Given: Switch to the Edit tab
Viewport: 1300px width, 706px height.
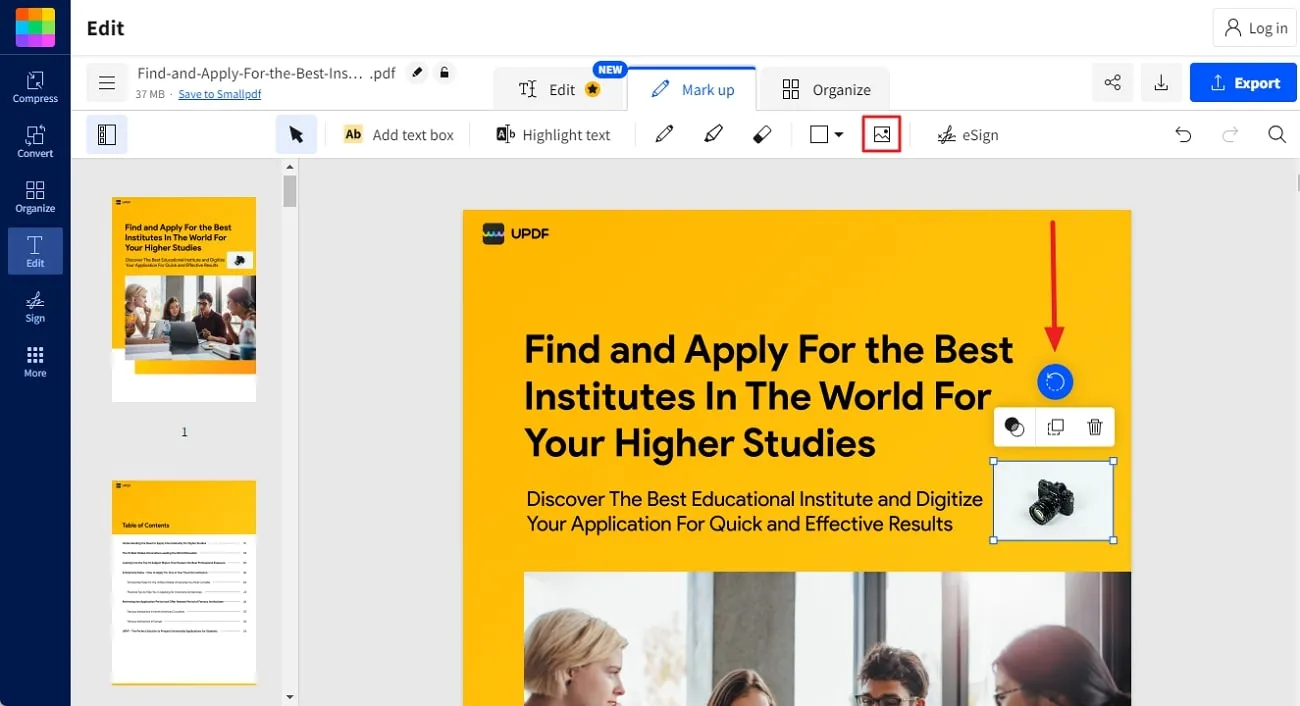Looking at the screenshot, I should [558, 88].
